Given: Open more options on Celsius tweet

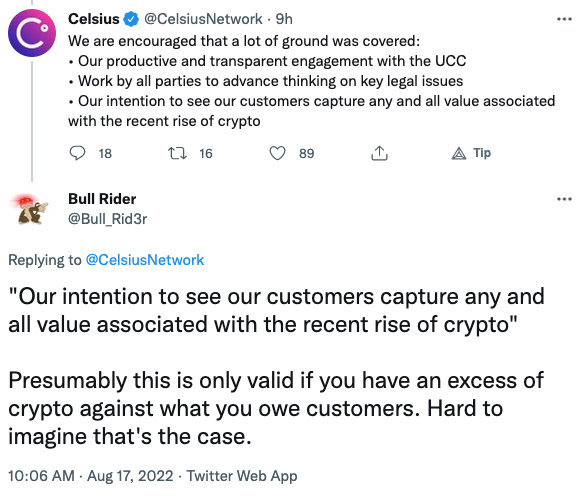Looking at the screenshot, I should click(x=564, y=19).
